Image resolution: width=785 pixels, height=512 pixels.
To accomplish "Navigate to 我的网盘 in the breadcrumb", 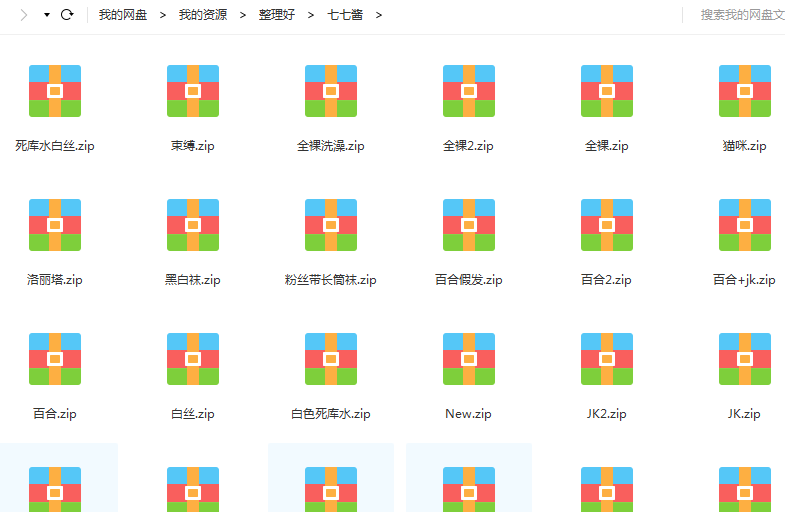I will pyautogui.click(x=123, y=15).
